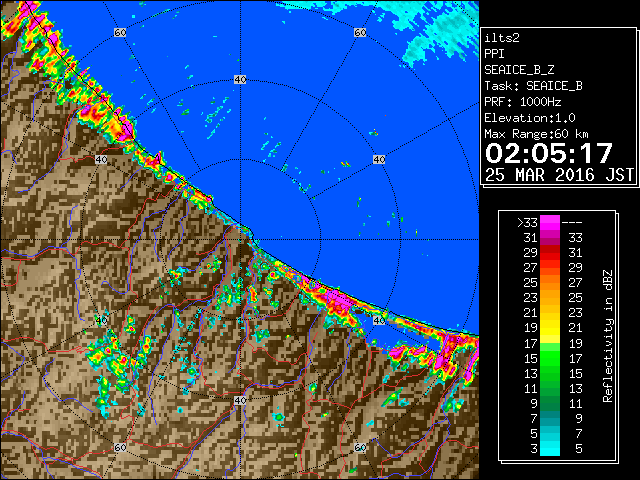Click the '25 MAR 2016 JST' date

click(559, 175)
